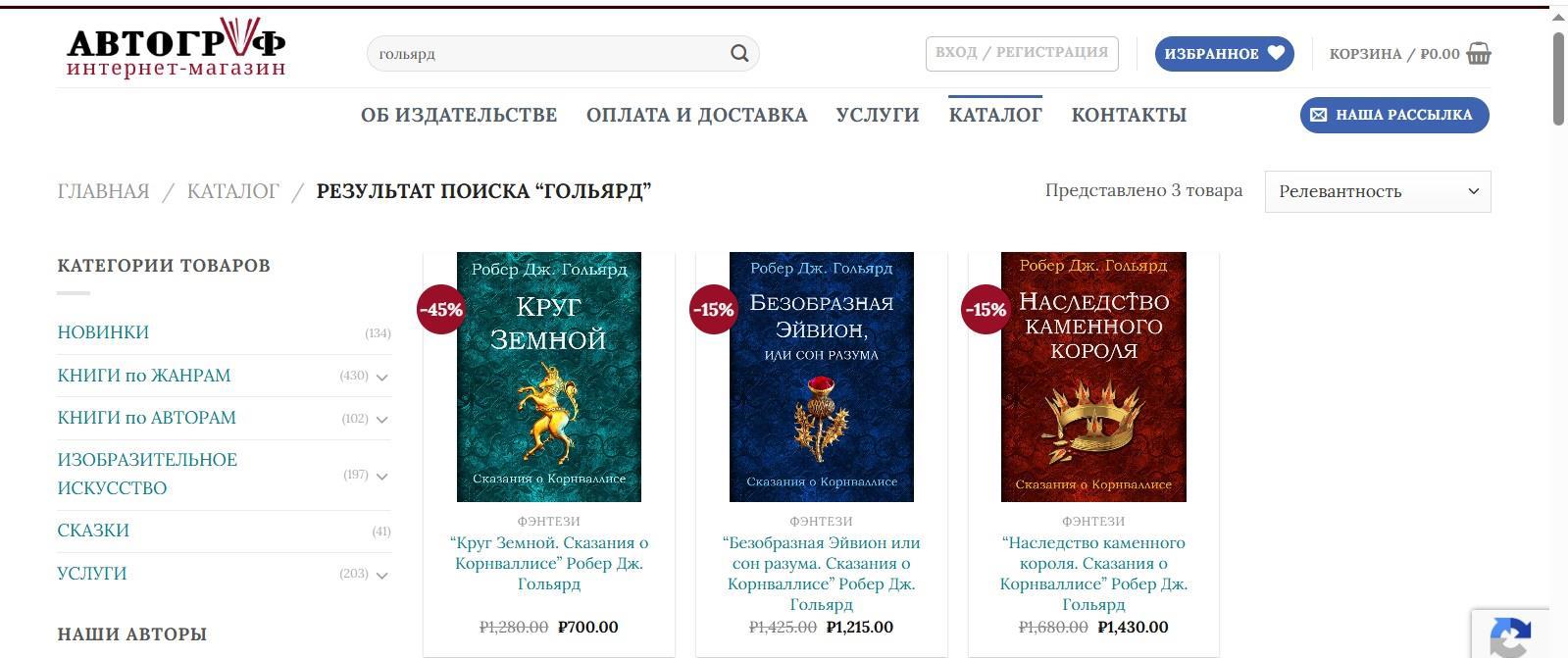Open the Избранное favorites heart button
The image size is (1568, 658).
tap(1224, 53)
